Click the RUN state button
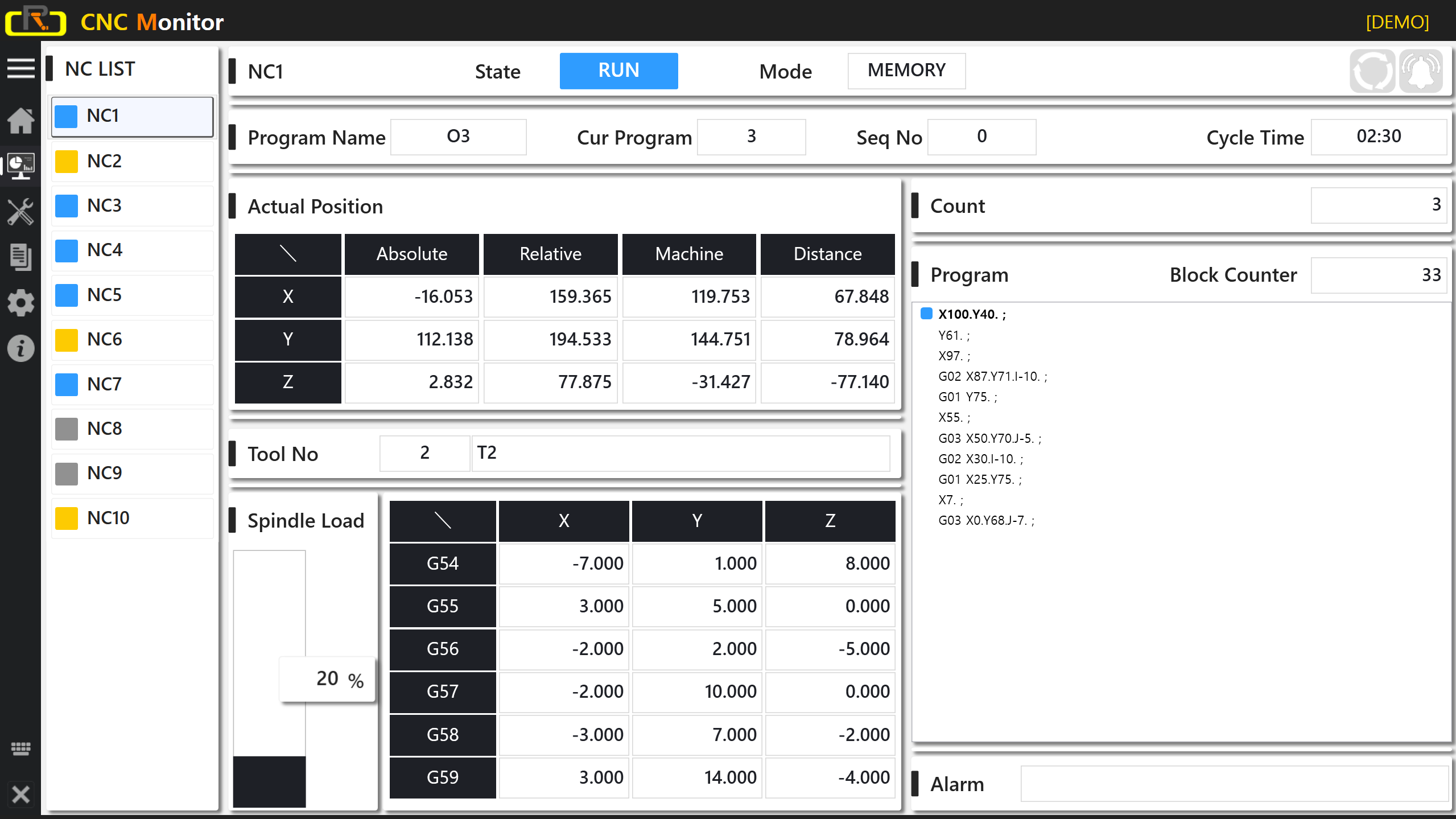The height and width of the screenshot is (819, 1456). pos(618,71)
